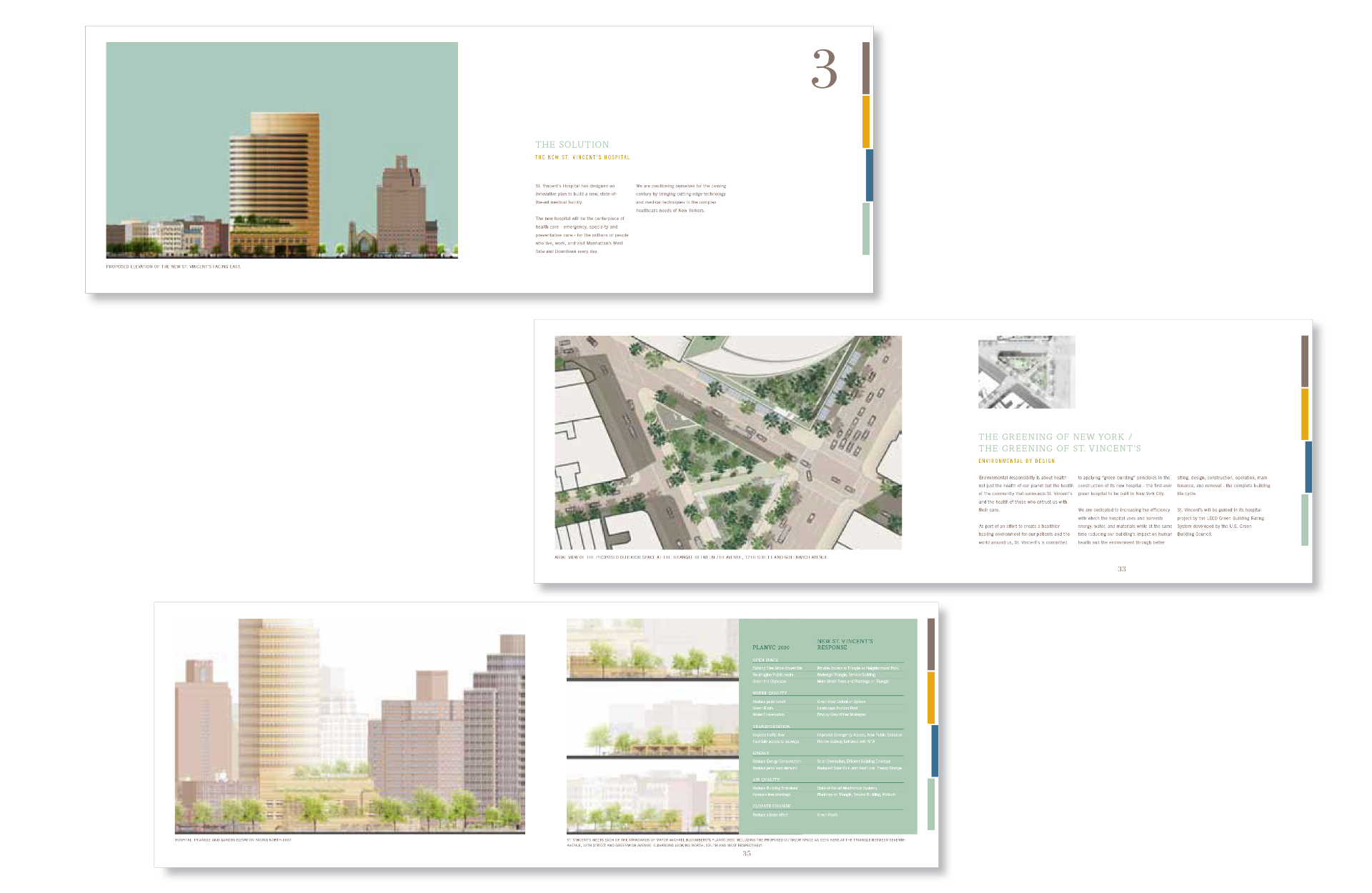This screenshot has height=893, width=1372.
Task: Click the hospital elevation illustration on teal background
Action: (282, 150)
